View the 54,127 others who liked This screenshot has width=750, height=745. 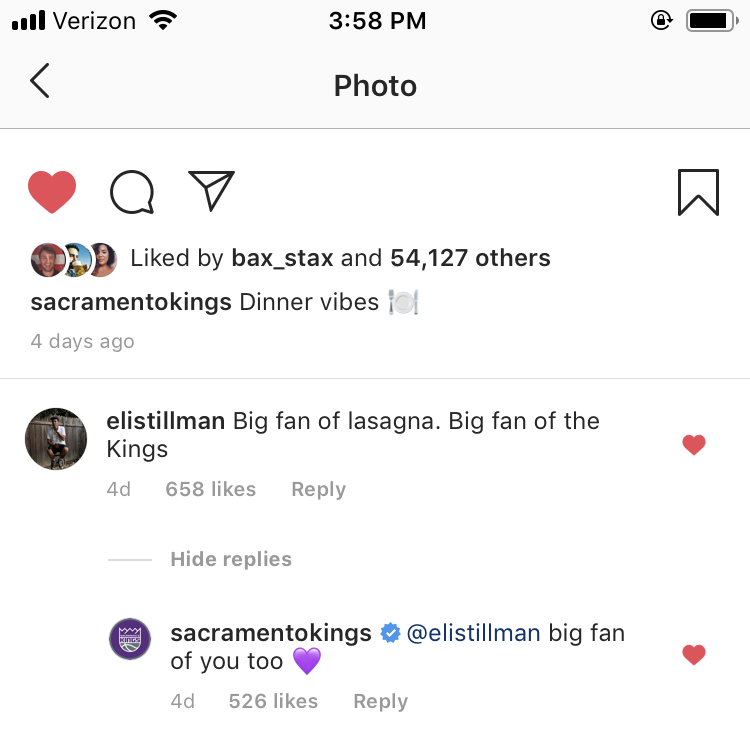470,259
